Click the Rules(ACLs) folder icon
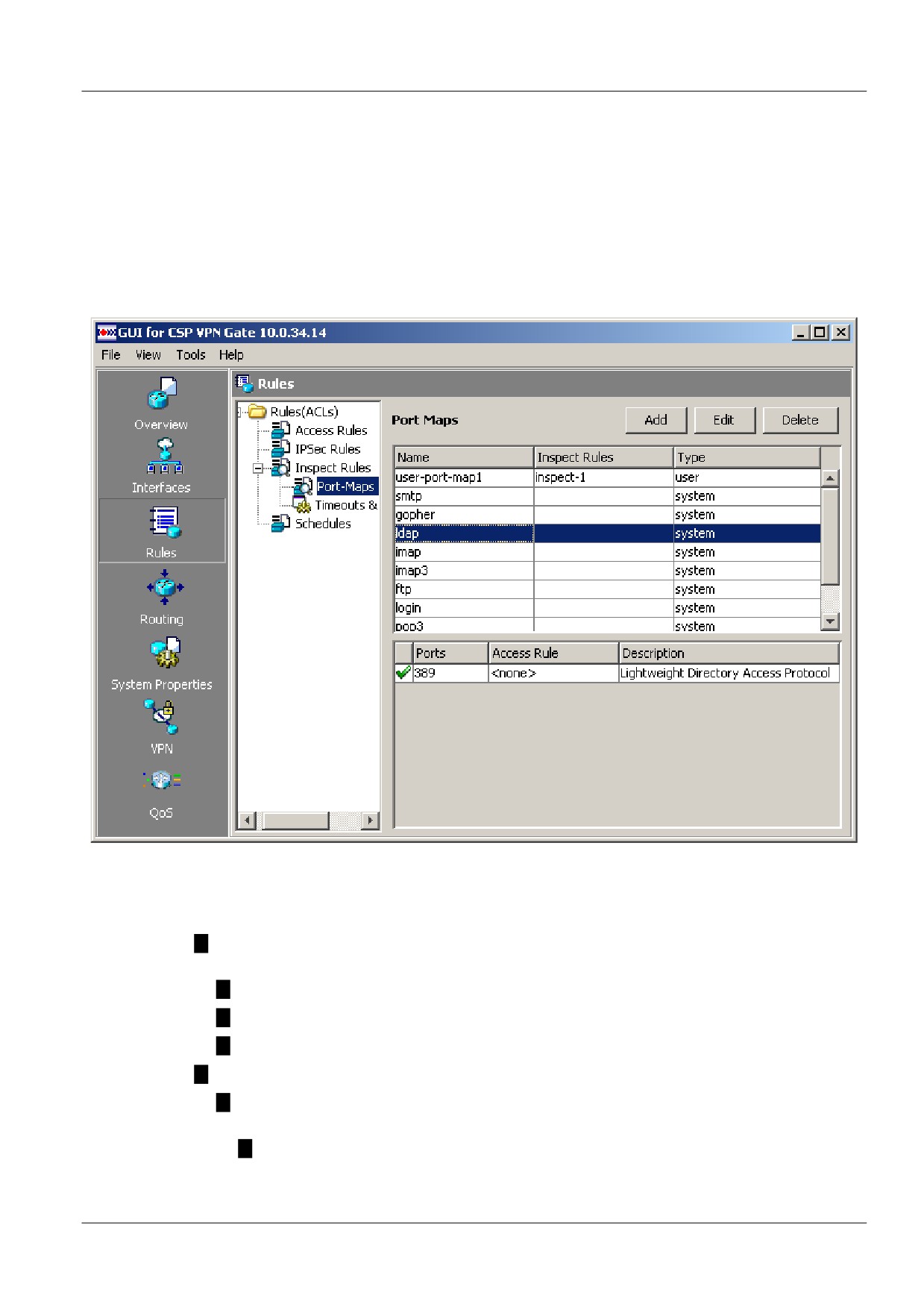Image resolution: width=924 pixels, height=1307 pixels. [x=257, y=412]
